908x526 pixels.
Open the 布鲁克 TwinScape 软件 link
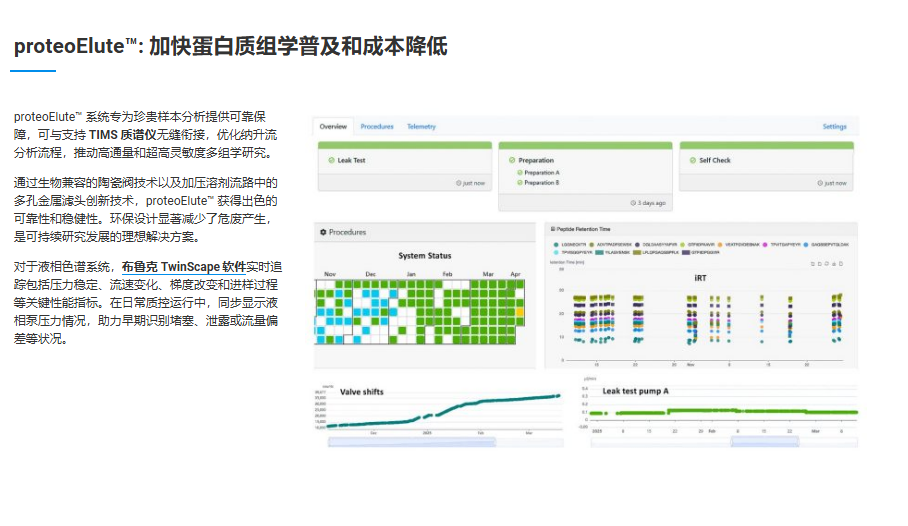pos(184,267)
